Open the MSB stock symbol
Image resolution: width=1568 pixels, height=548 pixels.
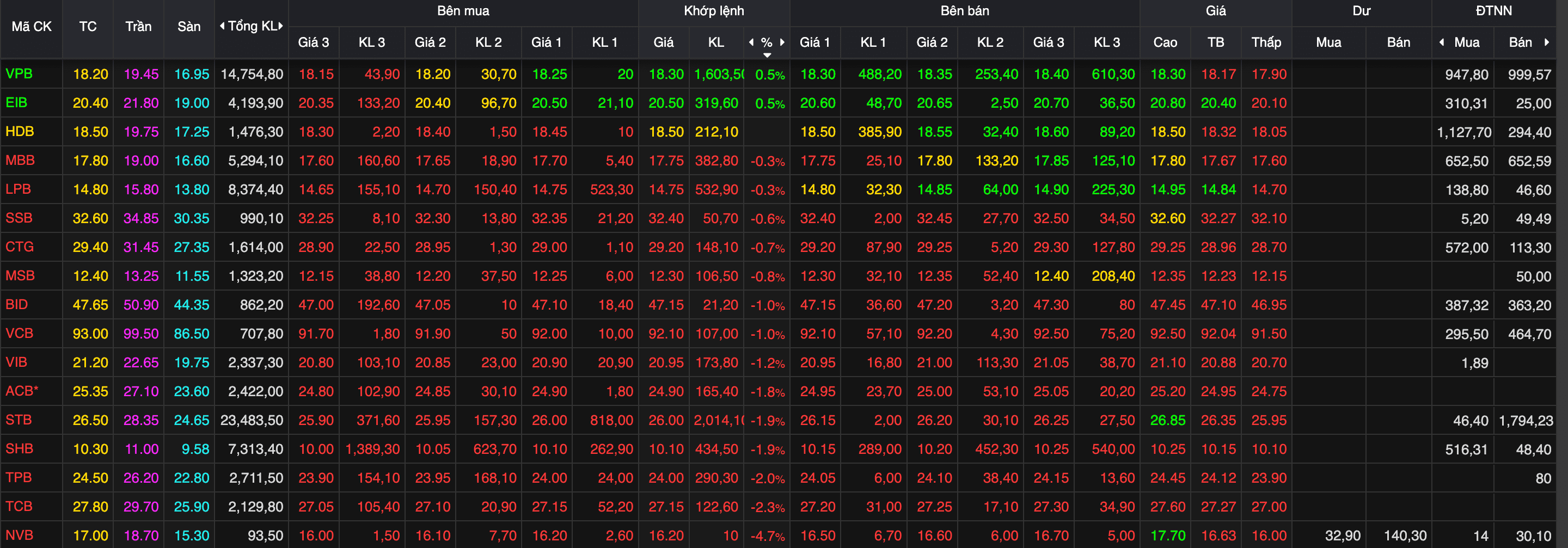pos(20,275)
